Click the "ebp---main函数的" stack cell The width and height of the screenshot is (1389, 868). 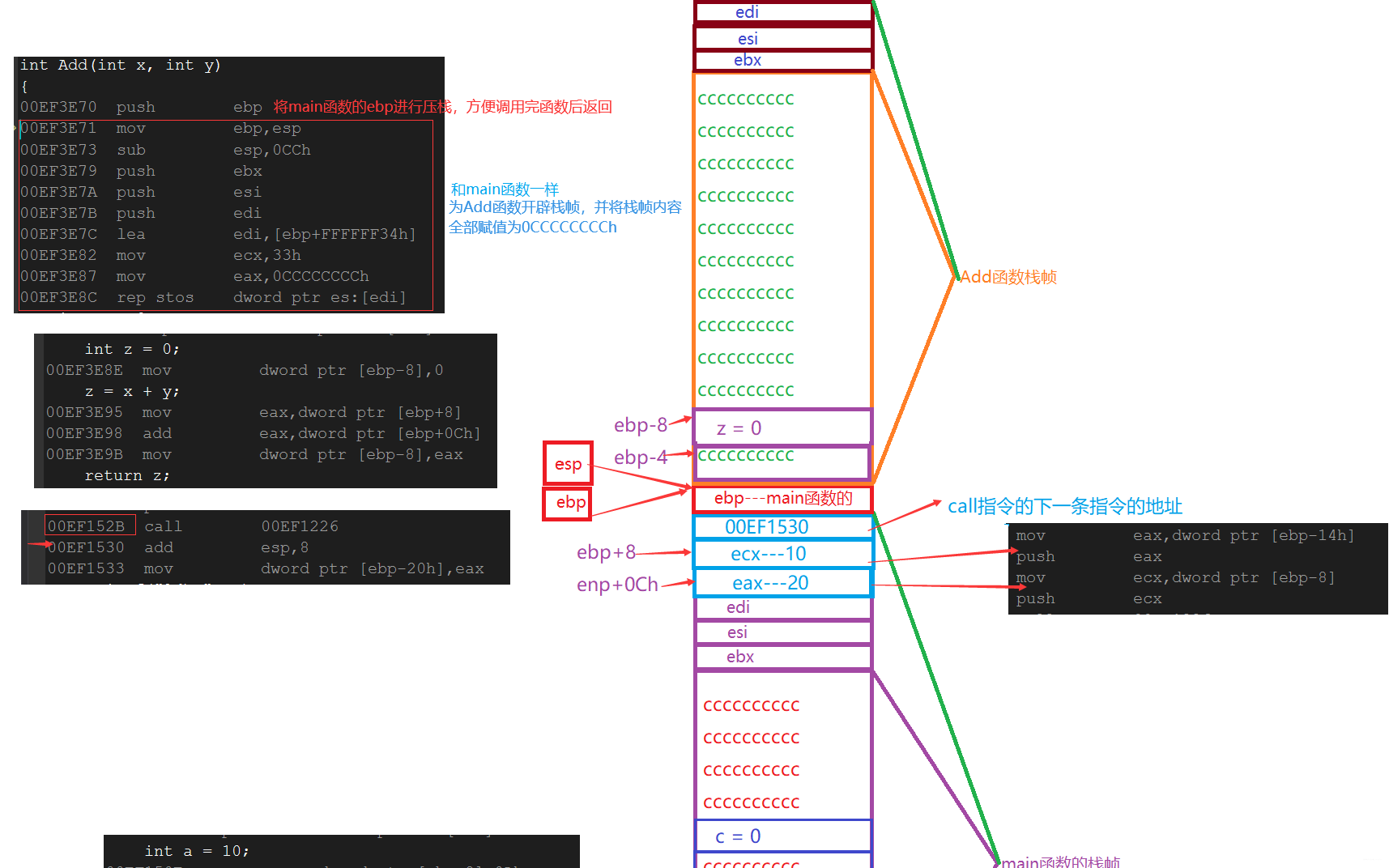[x=783, y=498]
